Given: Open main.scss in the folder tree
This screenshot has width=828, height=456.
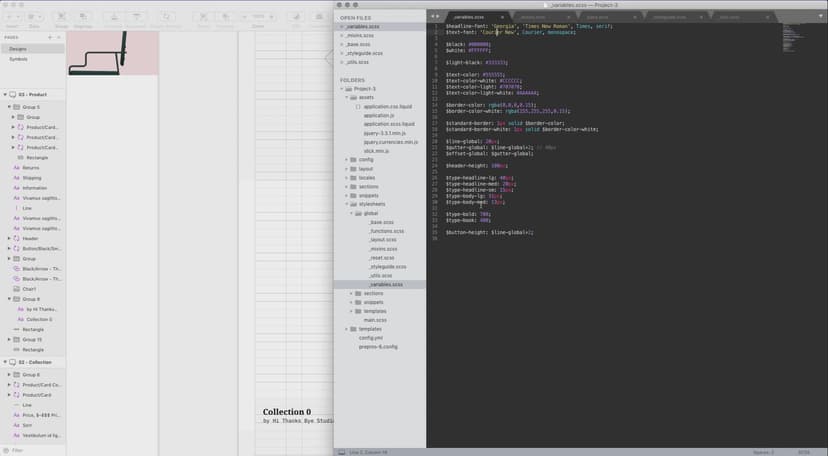Looking at the screenshot, I should pos(375,319).
